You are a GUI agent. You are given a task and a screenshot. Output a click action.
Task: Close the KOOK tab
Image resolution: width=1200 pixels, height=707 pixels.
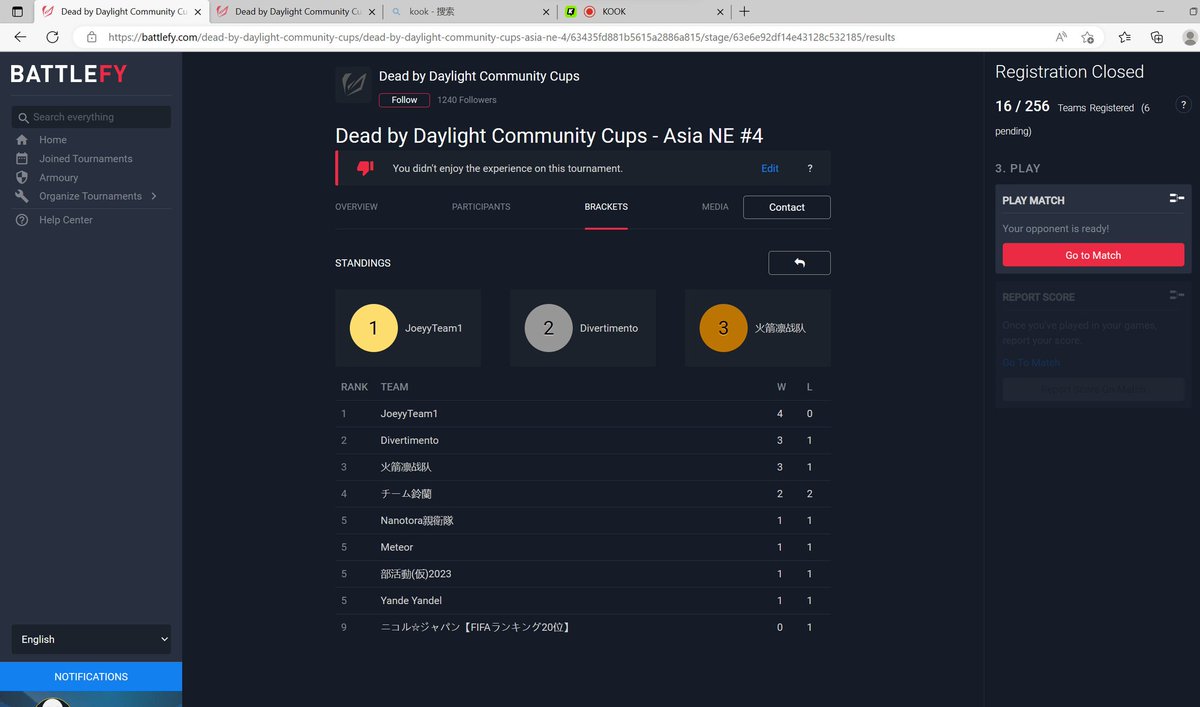[718, 12]
